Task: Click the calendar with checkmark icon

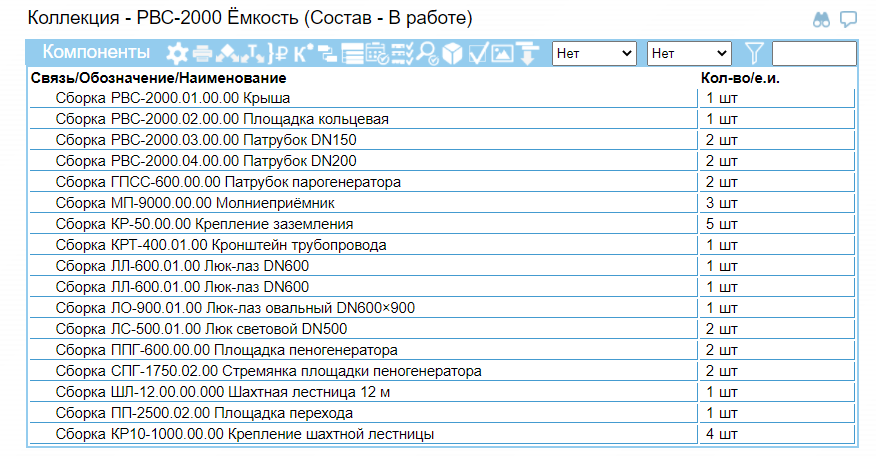Action: 378,53
